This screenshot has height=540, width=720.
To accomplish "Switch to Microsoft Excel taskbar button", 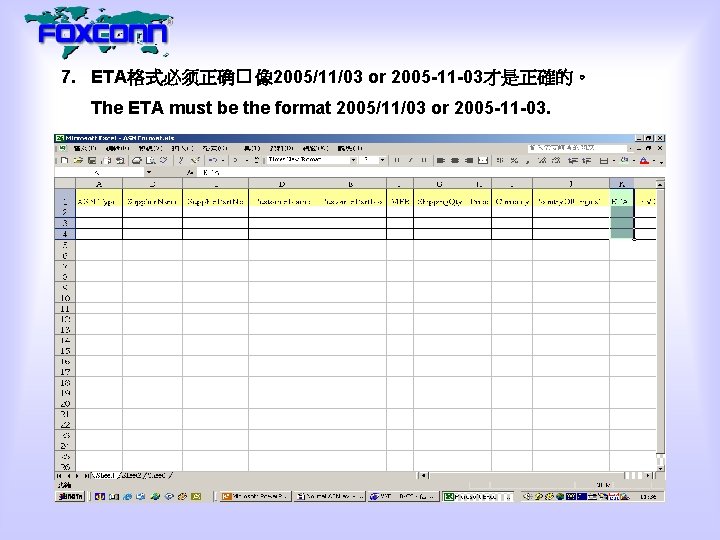I will click(x=478, y=496).
